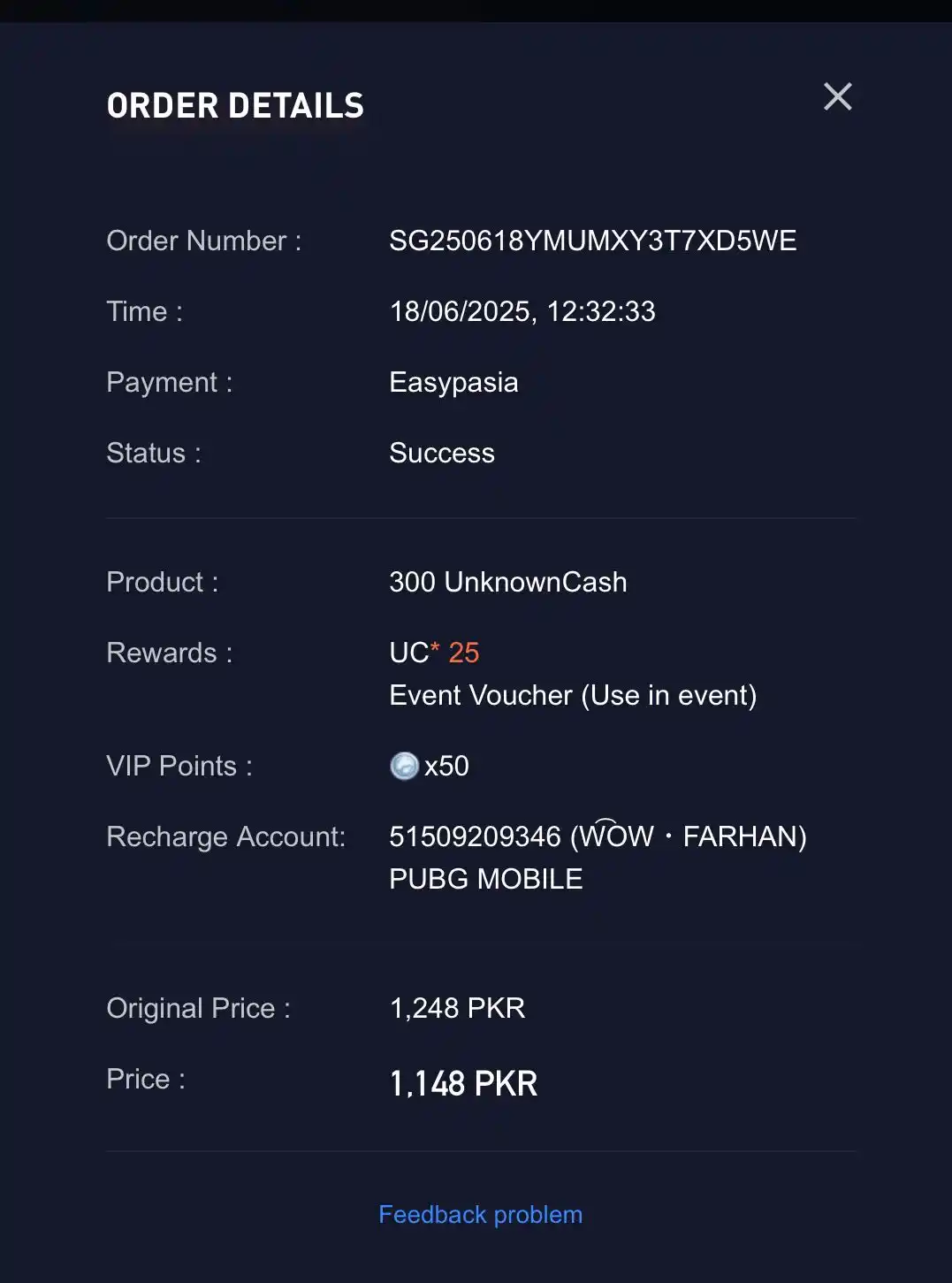Click the Recharge Account label
952x1283 pixels.
point(226,836)
